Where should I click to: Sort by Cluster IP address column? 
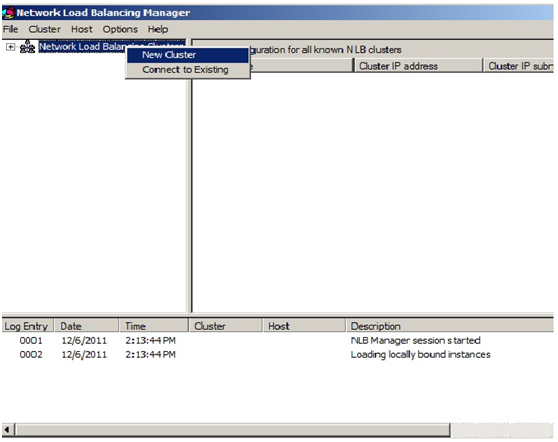[418, 66]
